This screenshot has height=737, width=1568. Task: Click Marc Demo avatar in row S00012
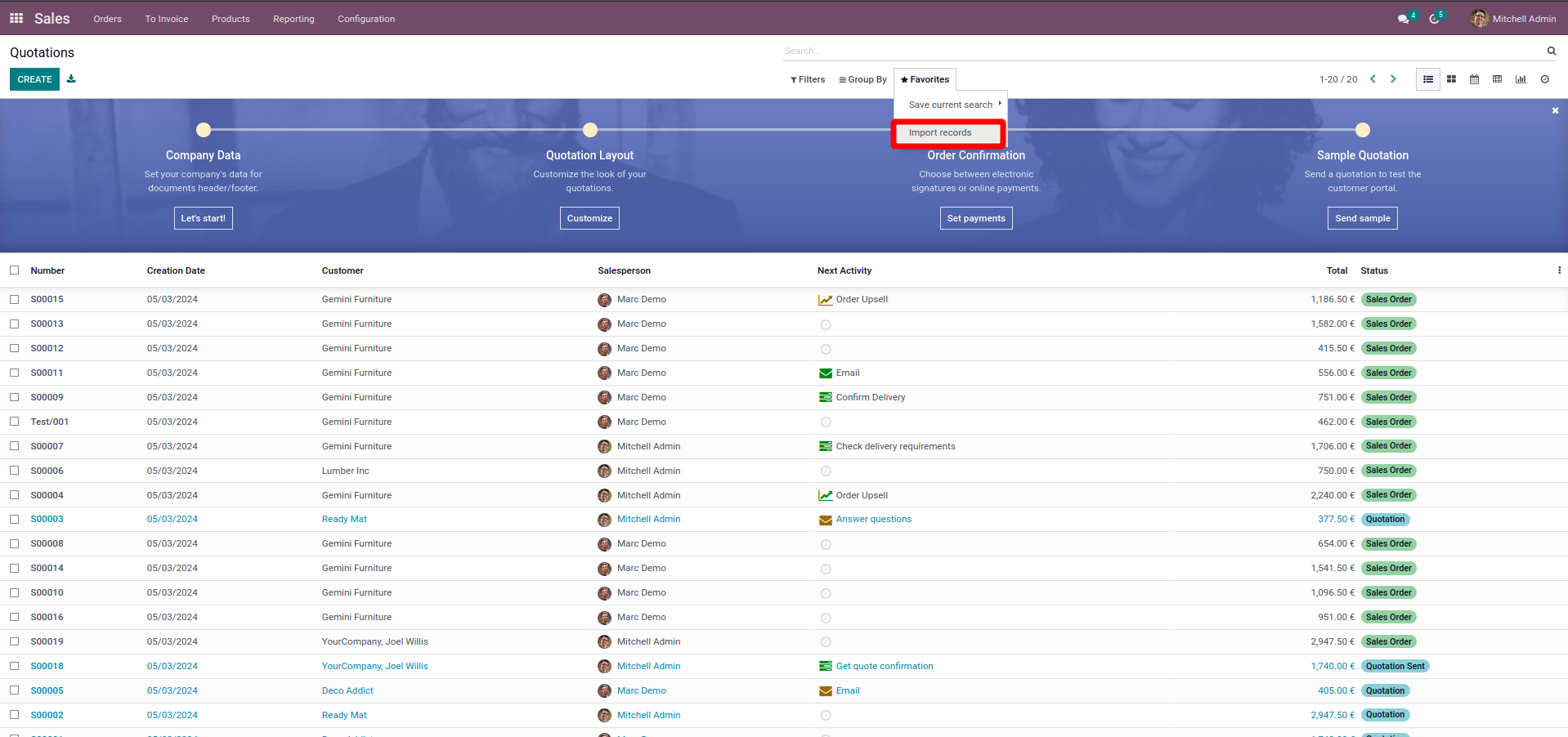point(604,349)
